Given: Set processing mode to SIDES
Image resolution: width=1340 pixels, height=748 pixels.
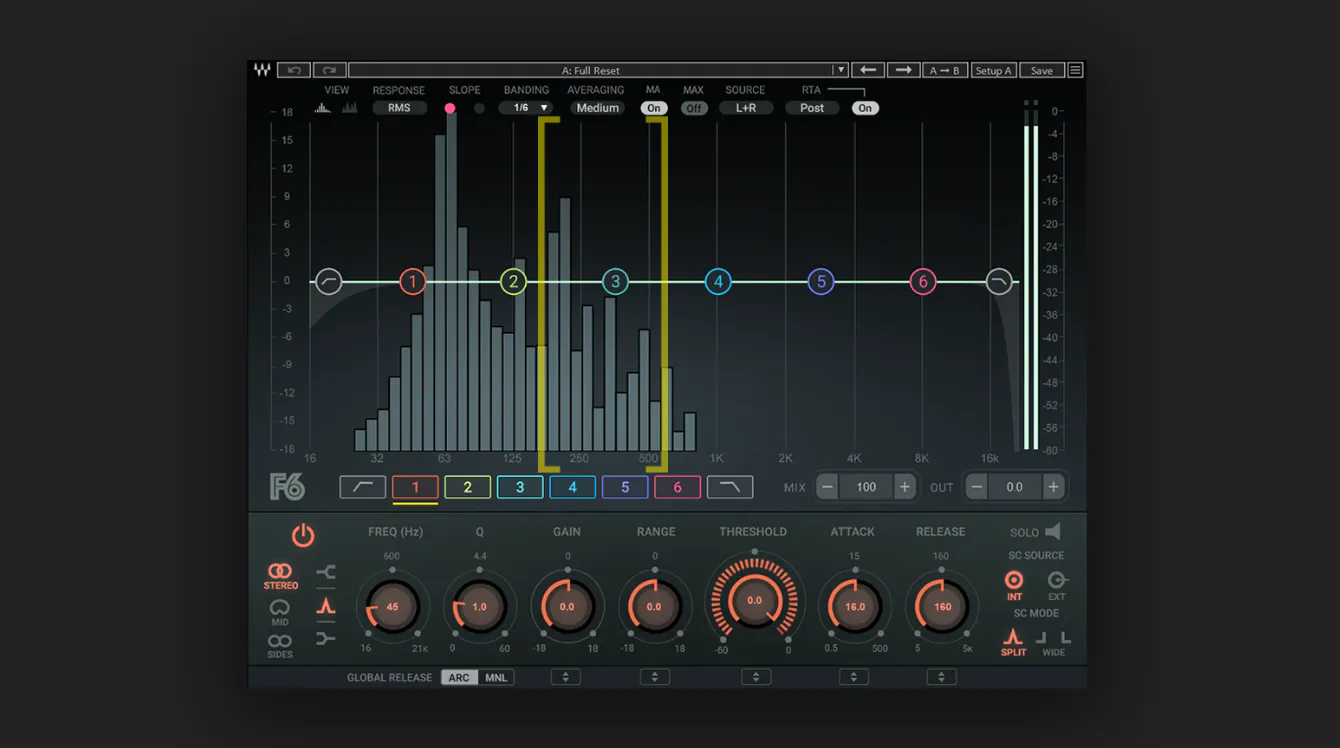Looking at the screenshot, I should [280, 646].
